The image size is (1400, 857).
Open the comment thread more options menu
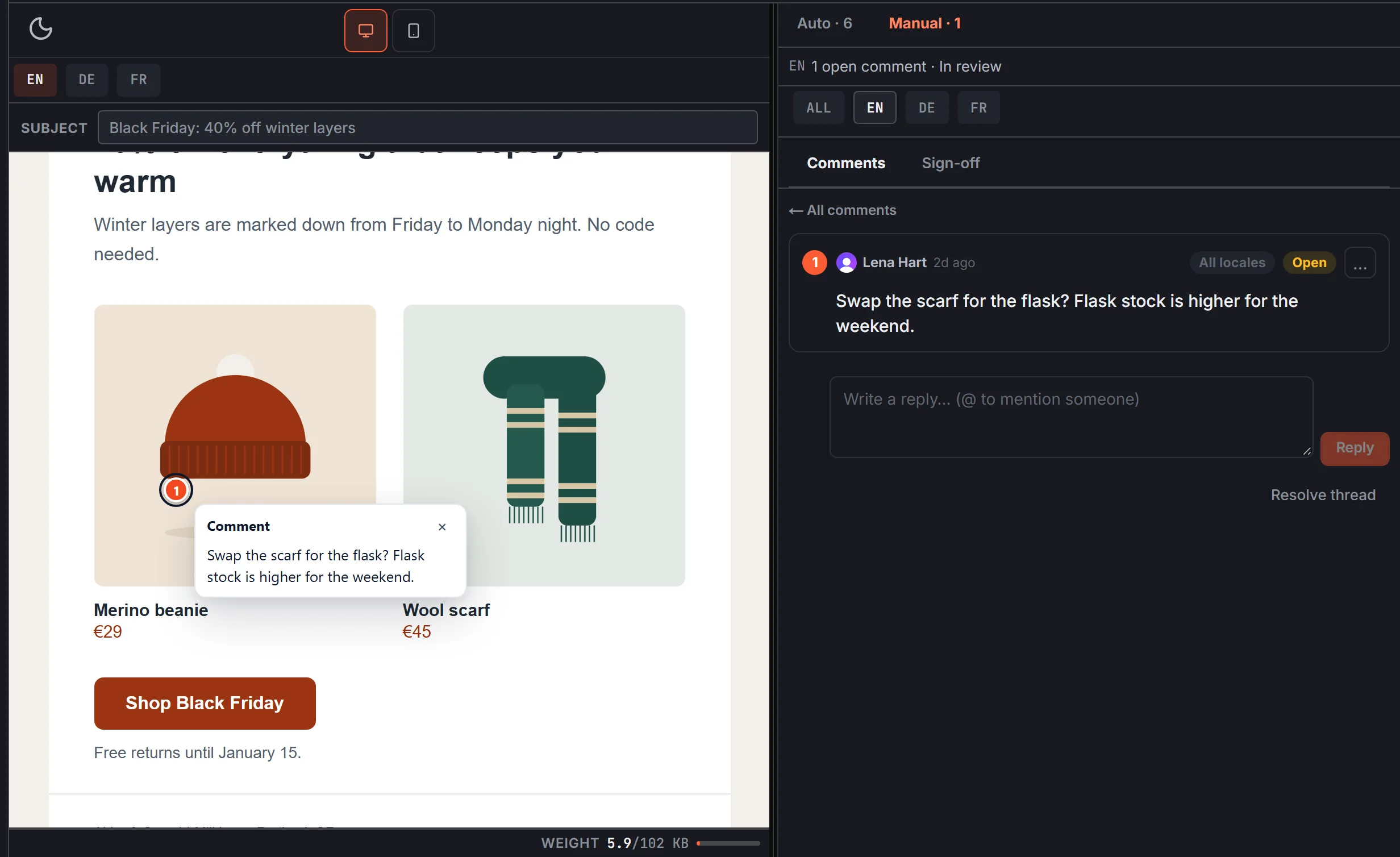click(1360, 263)
